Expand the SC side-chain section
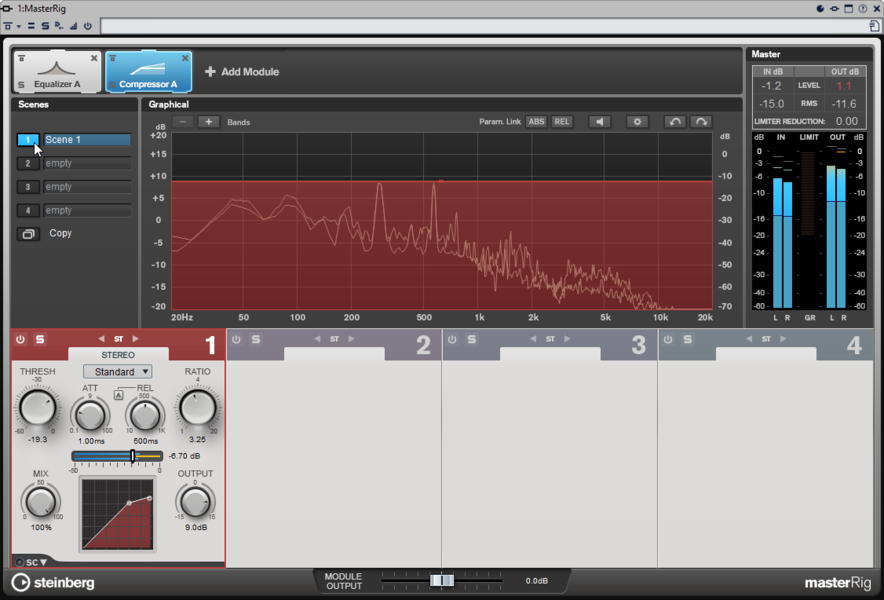The height and width of the screenshot is (600, 884). pos(37,562)
